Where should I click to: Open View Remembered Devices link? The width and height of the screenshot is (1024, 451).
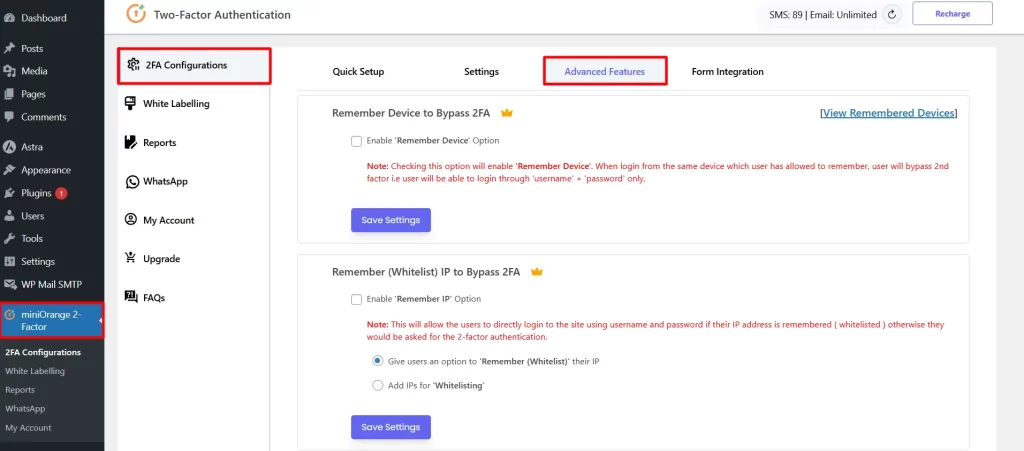click(x=888, y=113)
